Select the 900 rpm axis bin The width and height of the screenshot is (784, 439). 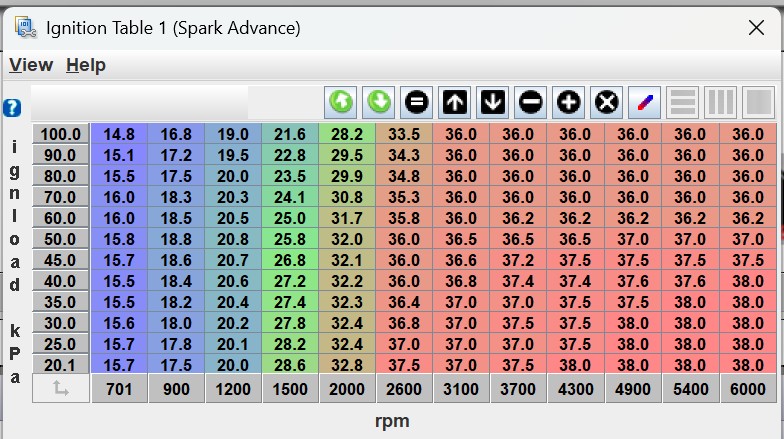[x=176, y=388]
